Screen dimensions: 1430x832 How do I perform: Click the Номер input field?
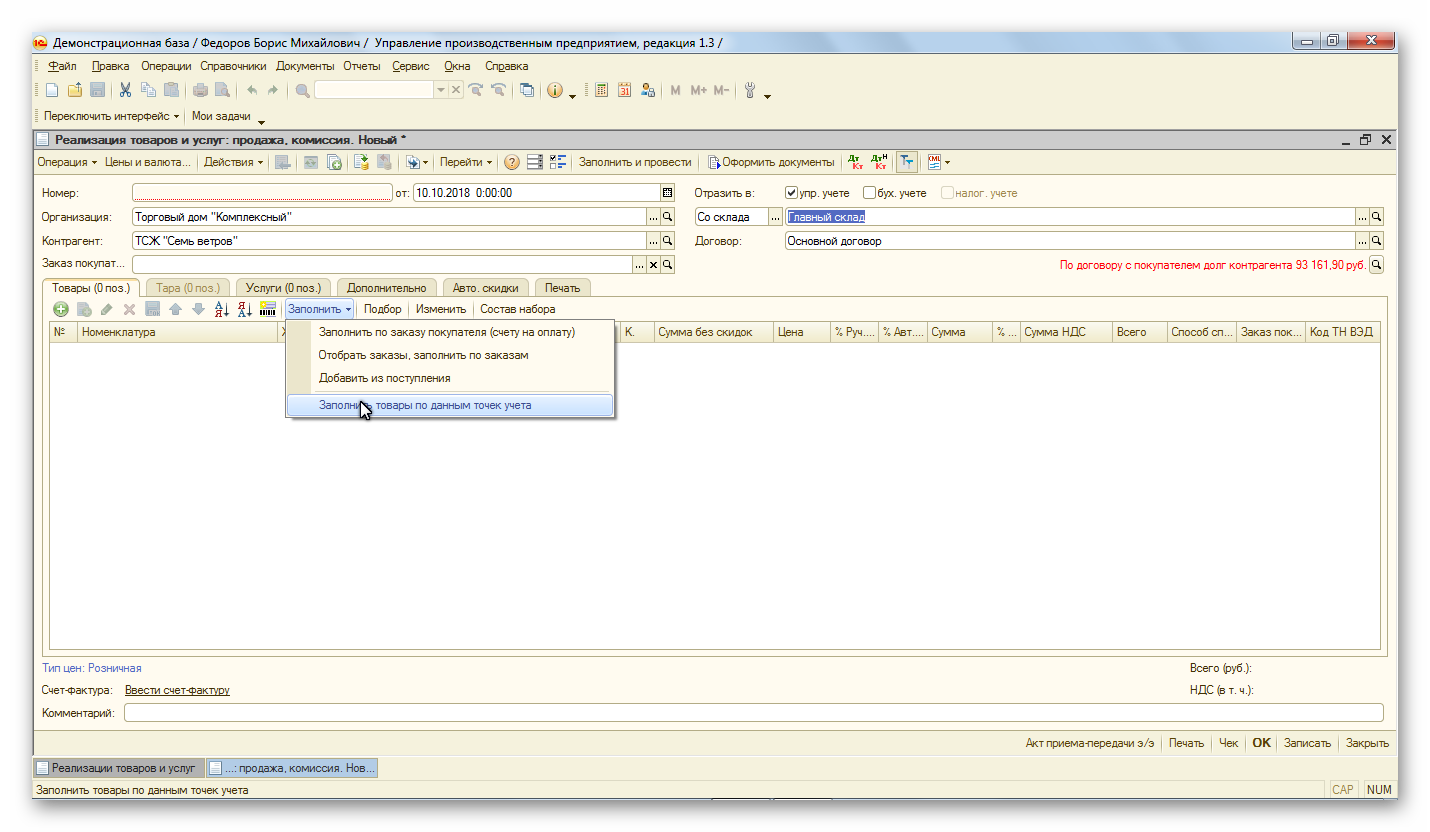coord(263,193)
